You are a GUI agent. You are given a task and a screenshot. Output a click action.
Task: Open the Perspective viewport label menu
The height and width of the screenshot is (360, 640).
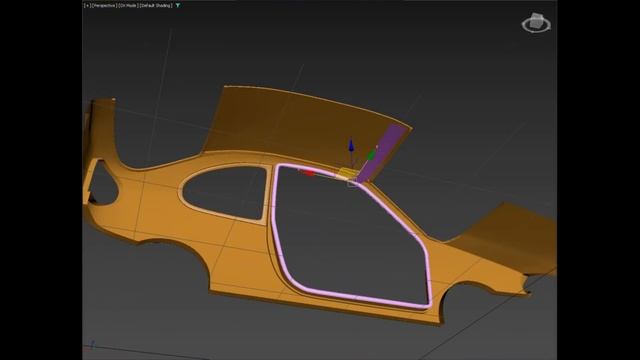pos(104,6)
